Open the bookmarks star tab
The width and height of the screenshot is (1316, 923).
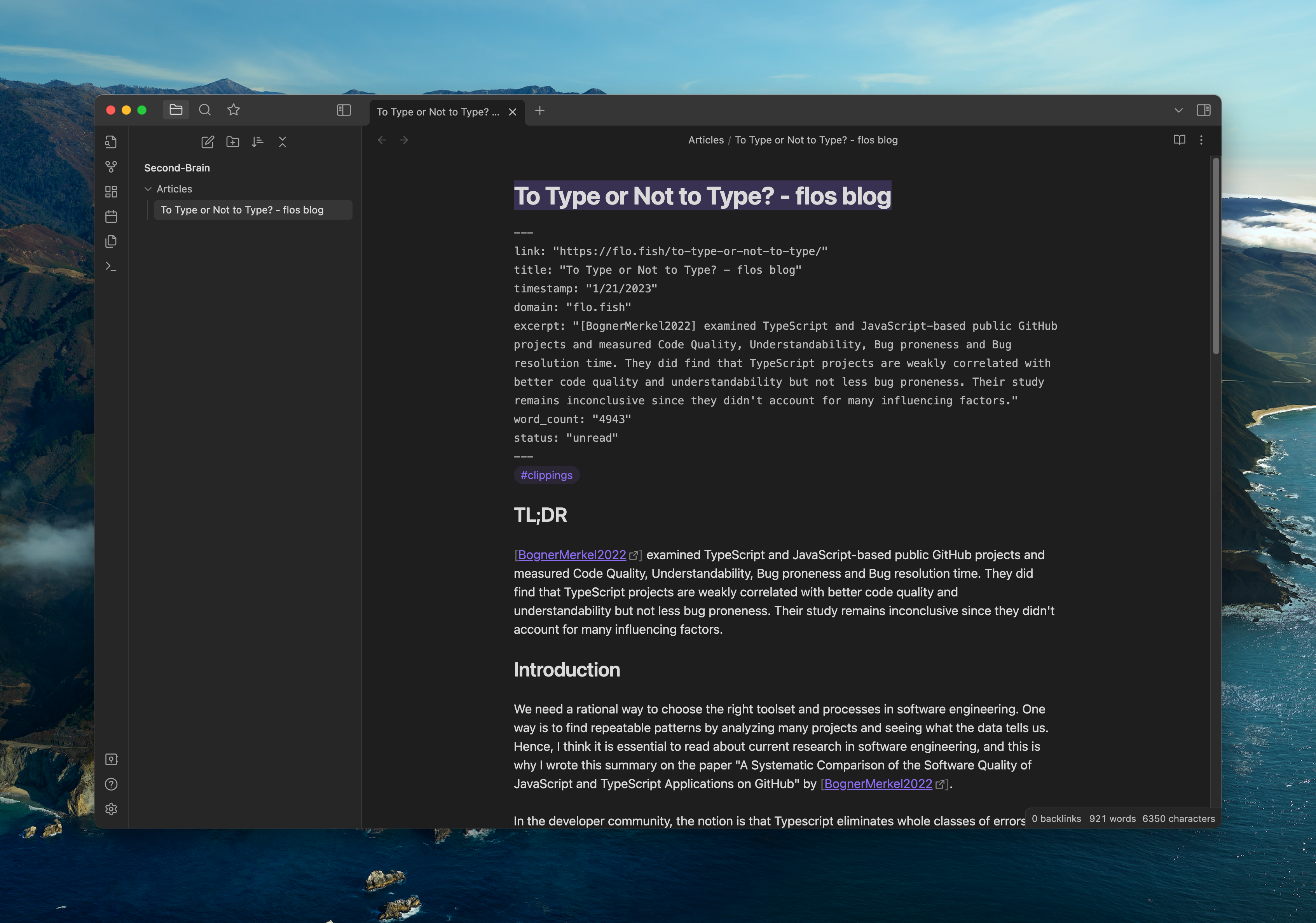[x=233, y=110]
